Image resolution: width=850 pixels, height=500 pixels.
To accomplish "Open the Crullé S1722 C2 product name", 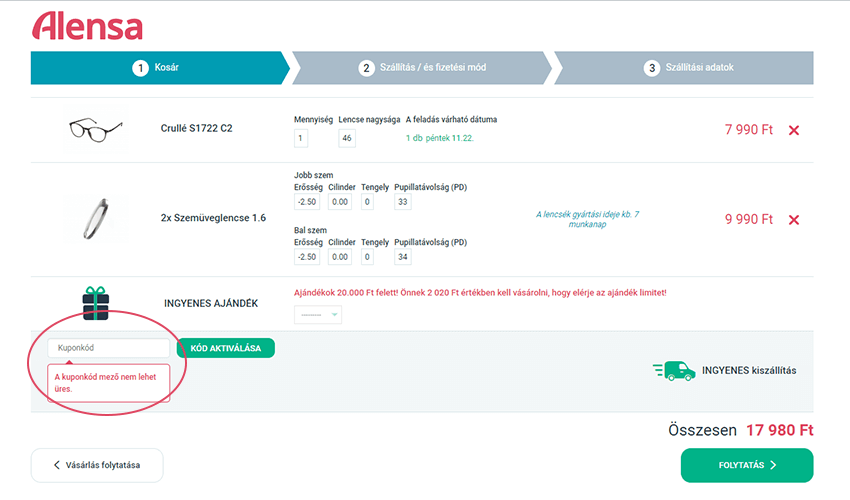I will [196, 129].
